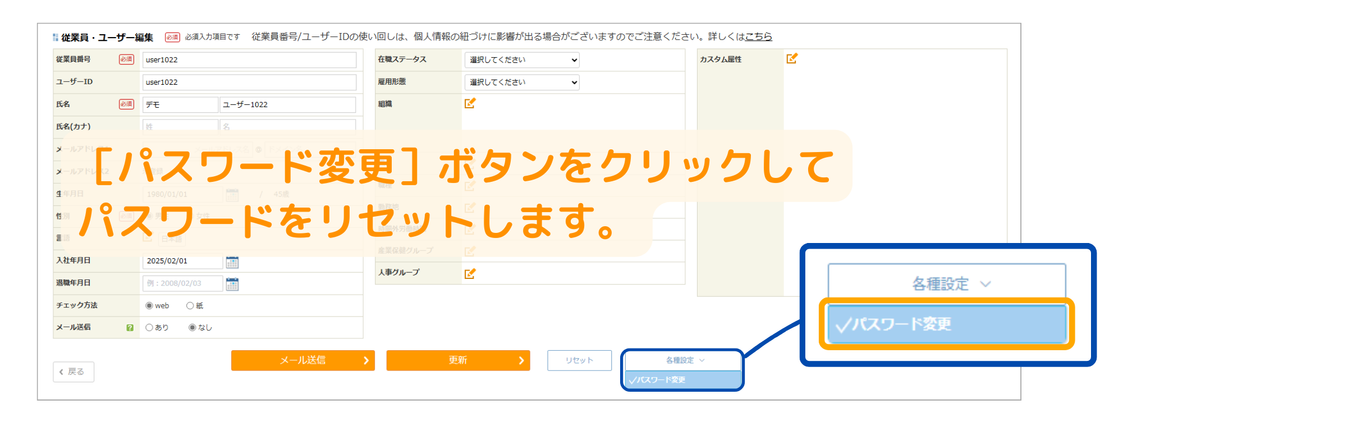This screenshot has width=1366, height=431.
Task: Click the 従業員番号 input field
Action: click(249, 60)
